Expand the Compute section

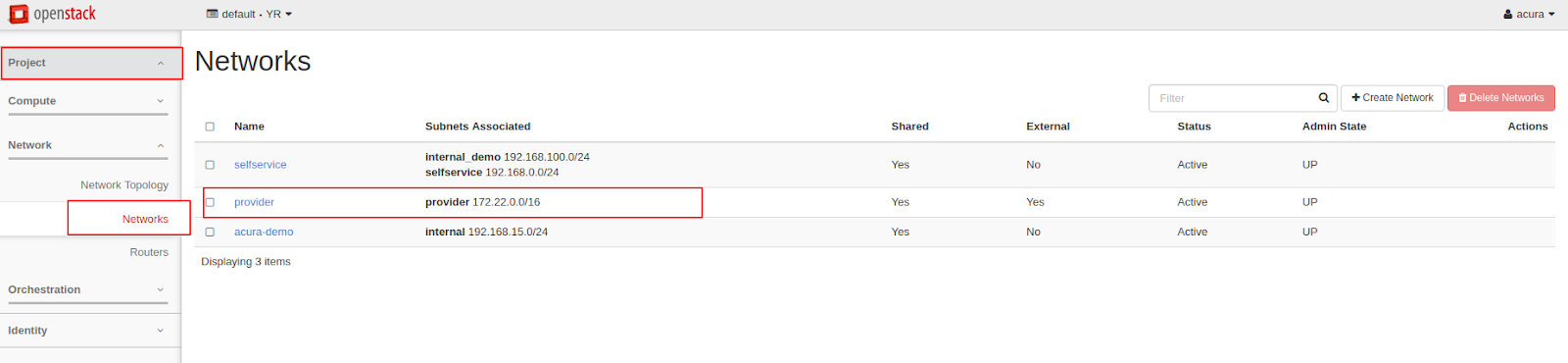point(86,101)
